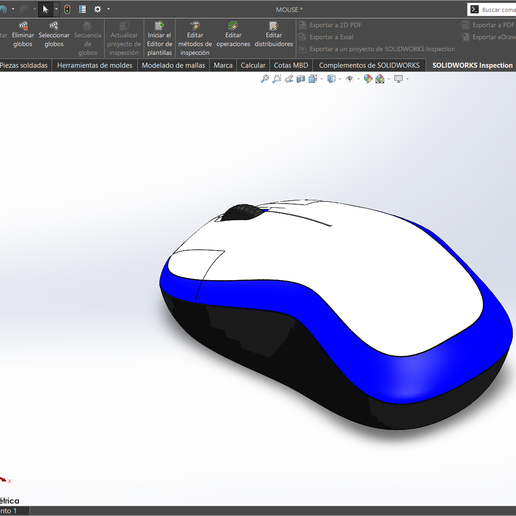Image resolution: width=516 pixels, height=516 pixels.
Task: Click the Edit Appearance color ball icon
Action: (368, 79)
